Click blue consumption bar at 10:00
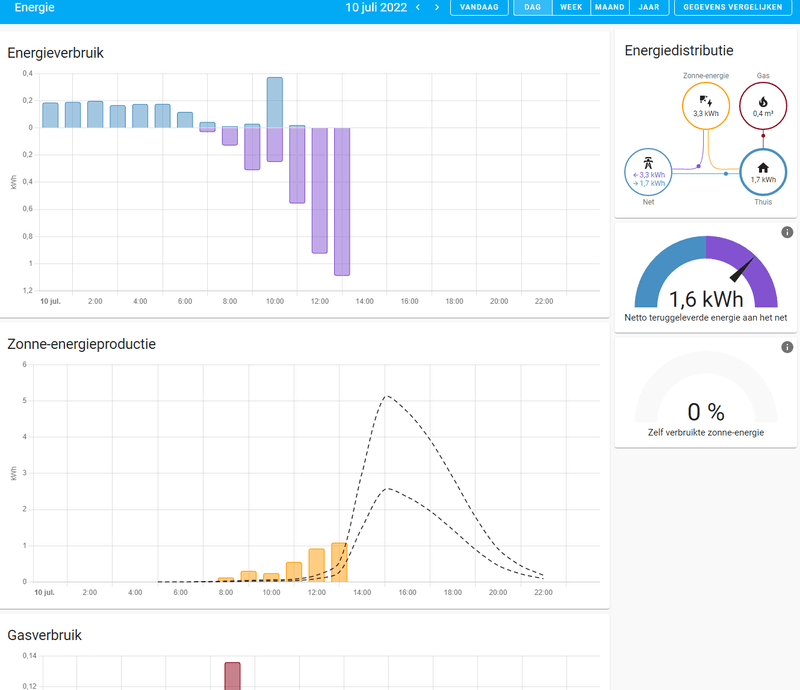Screen dimensions: 800x690 tap(274, 103)
